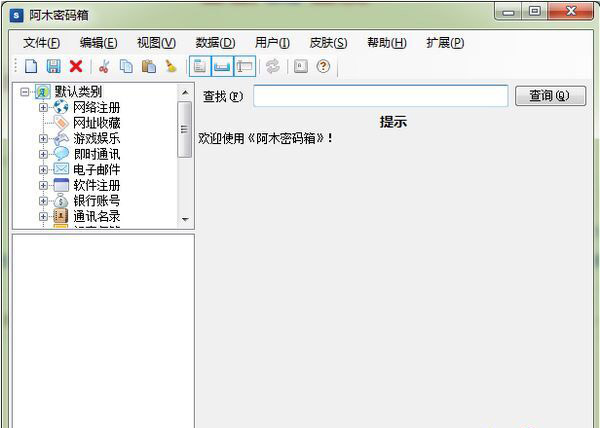The height and width of the screenshot is (428, 600).
Task: Click the Copy icon in toolbar
Action: (x=126, y=66)
